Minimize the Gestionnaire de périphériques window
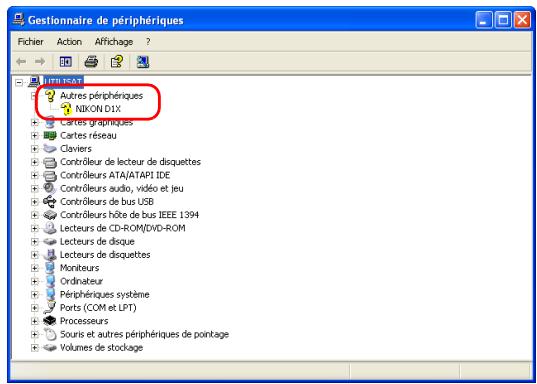This screenshot has height=384, width=537. pyautogui.click(x=484, y=20)
